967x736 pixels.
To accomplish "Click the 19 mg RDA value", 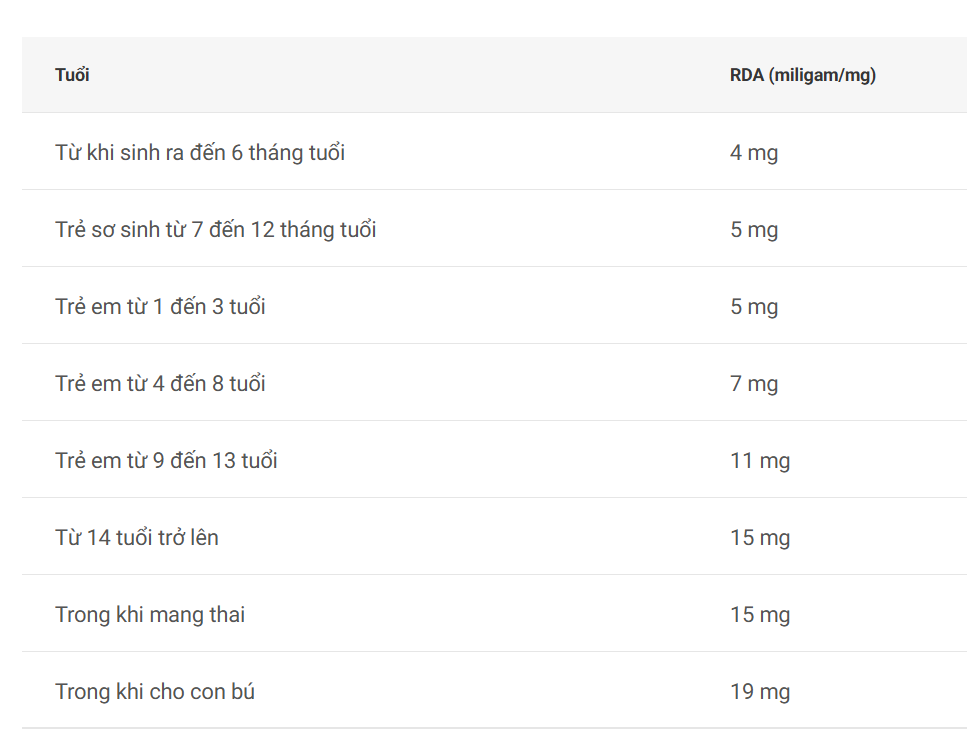I will pyautogui.click(x=759, y=692).
